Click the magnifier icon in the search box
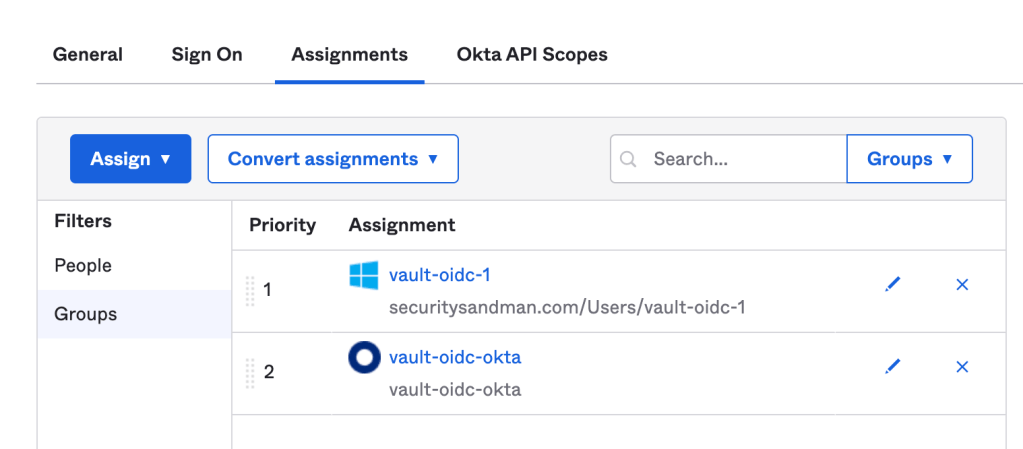Viewport: 1023px width, 449px height. [629, 159]
